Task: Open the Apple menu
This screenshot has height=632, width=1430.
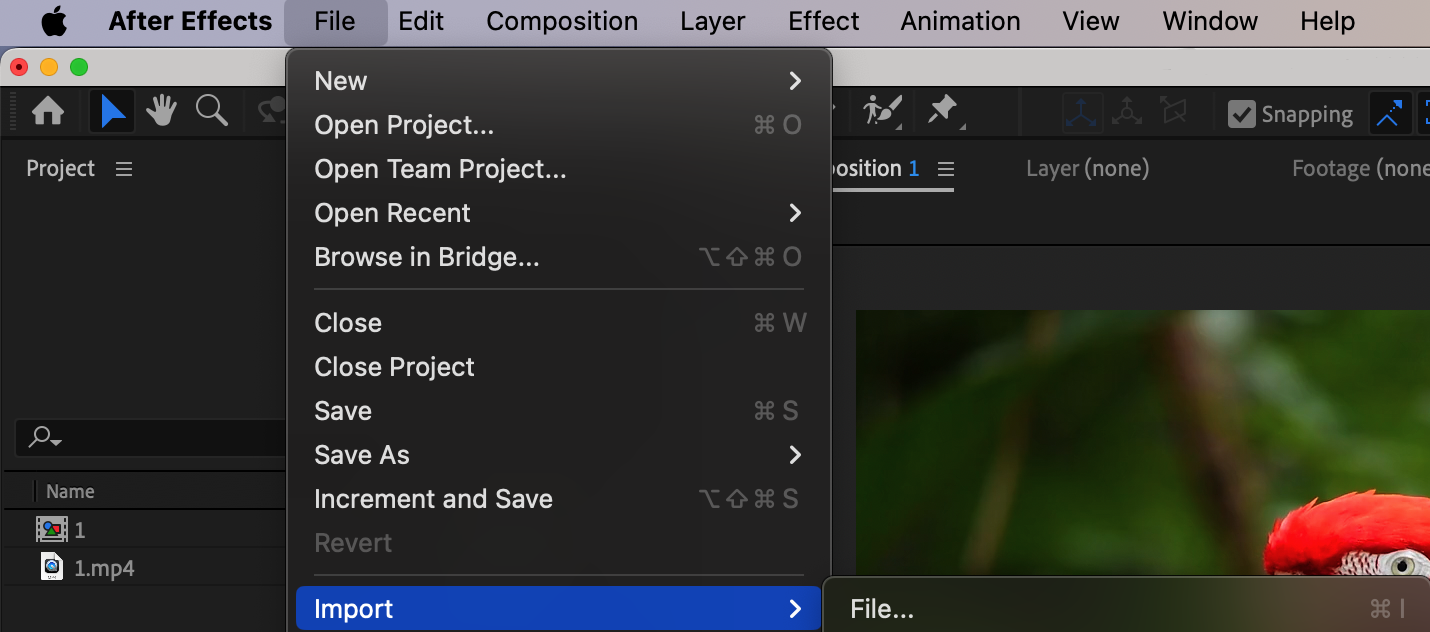Action: [54, 21]
